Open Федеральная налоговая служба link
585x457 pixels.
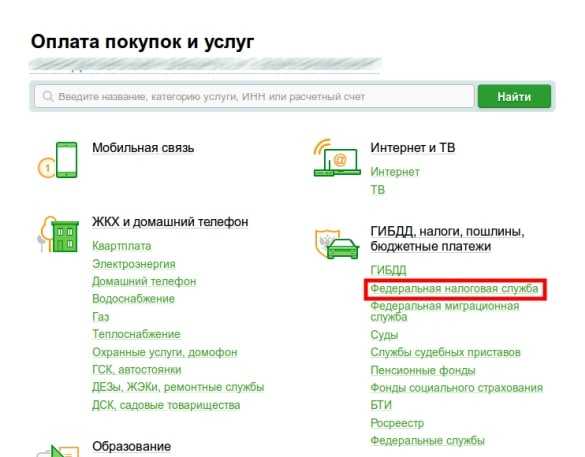point(454,288)
